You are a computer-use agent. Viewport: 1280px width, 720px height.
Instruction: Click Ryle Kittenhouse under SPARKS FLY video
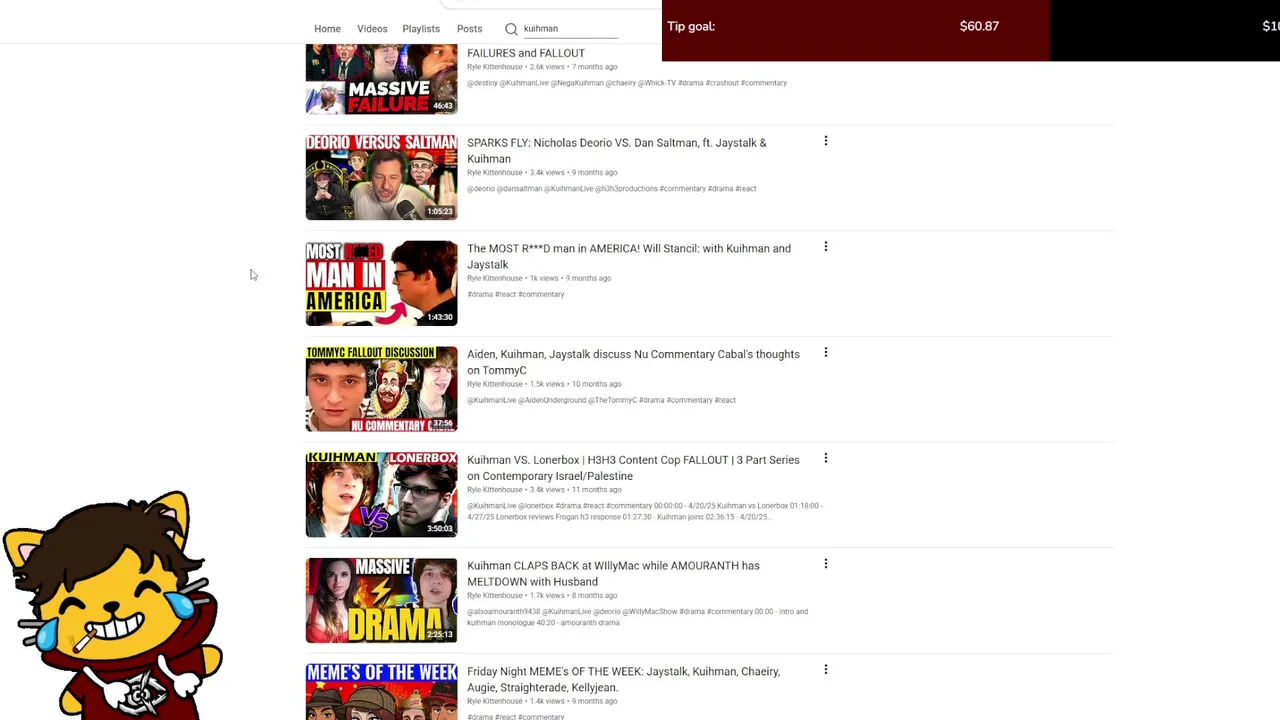click(495, 172)
